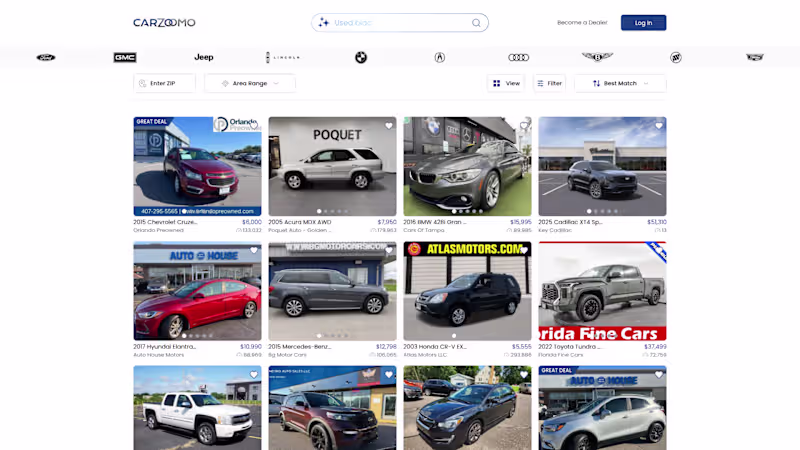Click the grid View icon

(496, 83)
